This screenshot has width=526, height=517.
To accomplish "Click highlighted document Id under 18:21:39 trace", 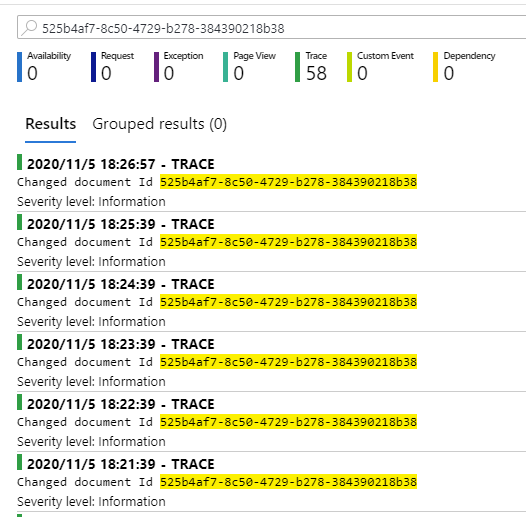I will click(288, 482).
